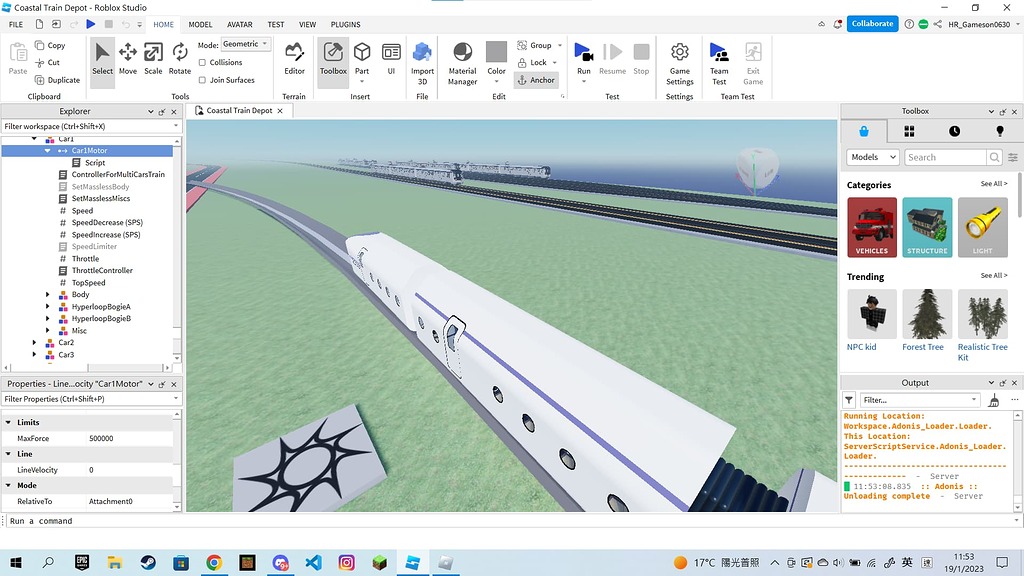Switch to the MODEL ribbon tab
Screen dimensions: 1024x576
click(x=200, y=24)
